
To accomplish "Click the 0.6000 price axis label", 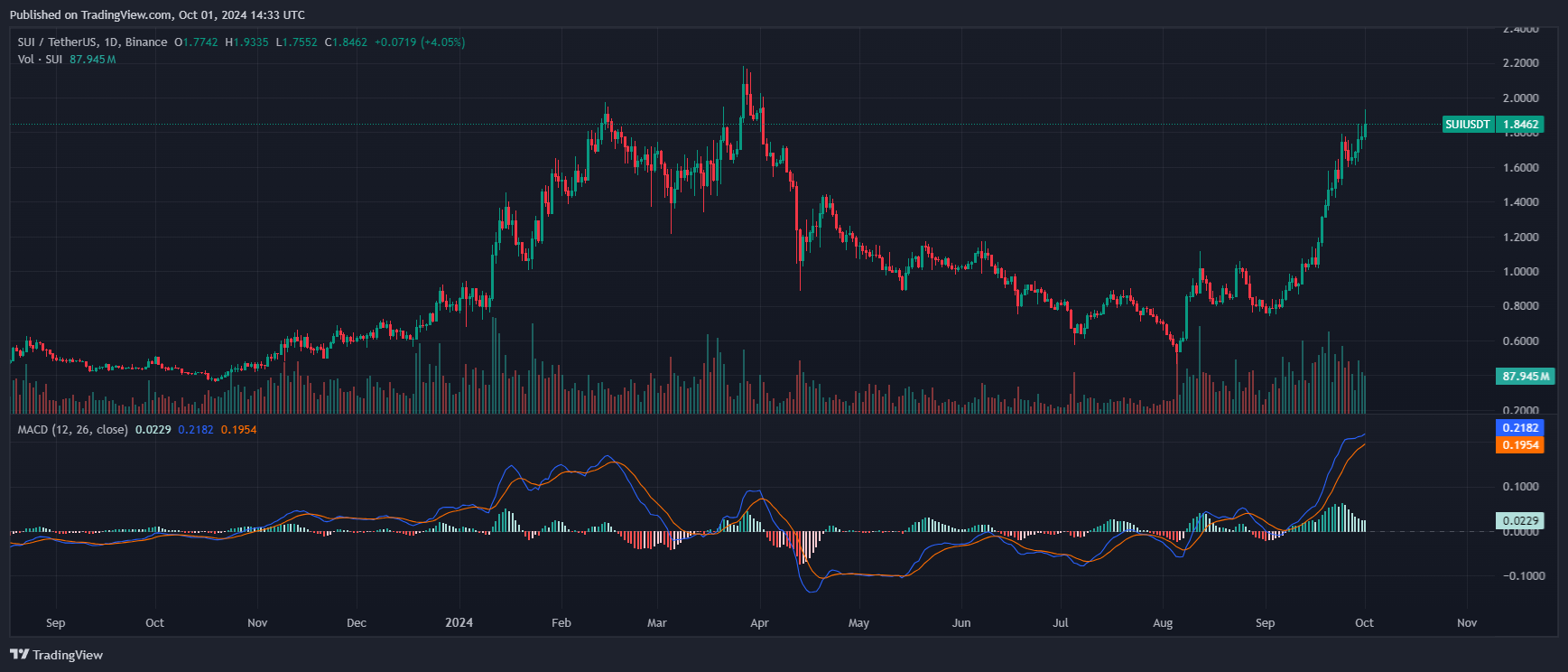I will tap(1521, 341).
